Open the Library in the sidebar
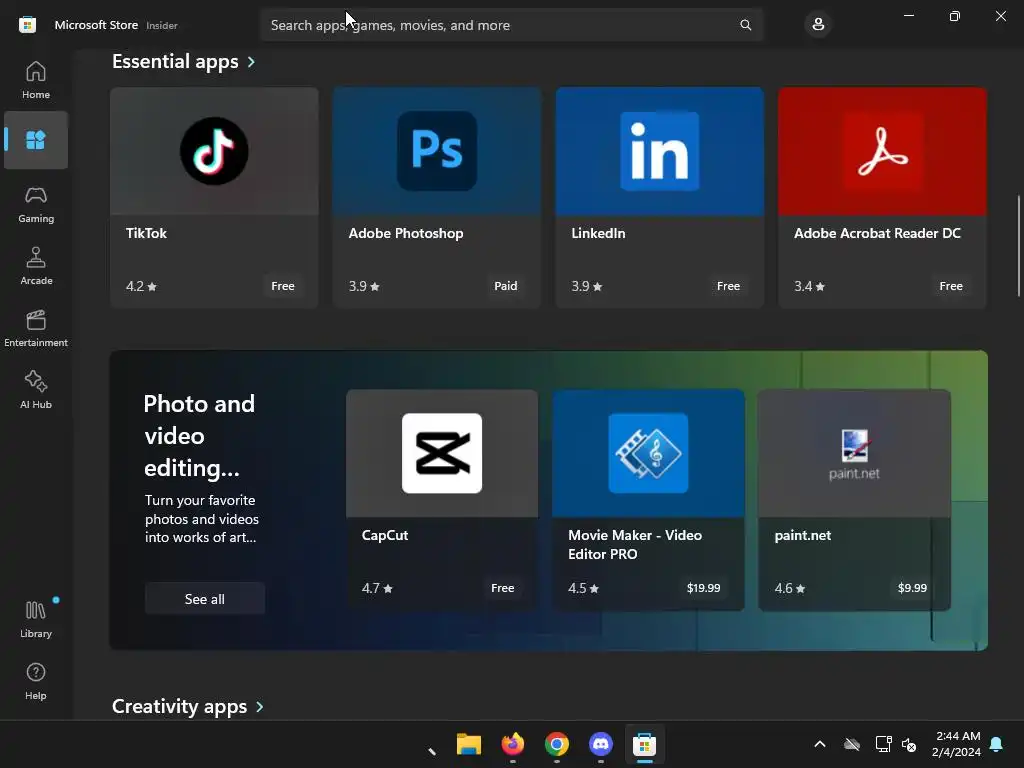Viewport: 1024px width, 768px height. click(x=36, y=619)
